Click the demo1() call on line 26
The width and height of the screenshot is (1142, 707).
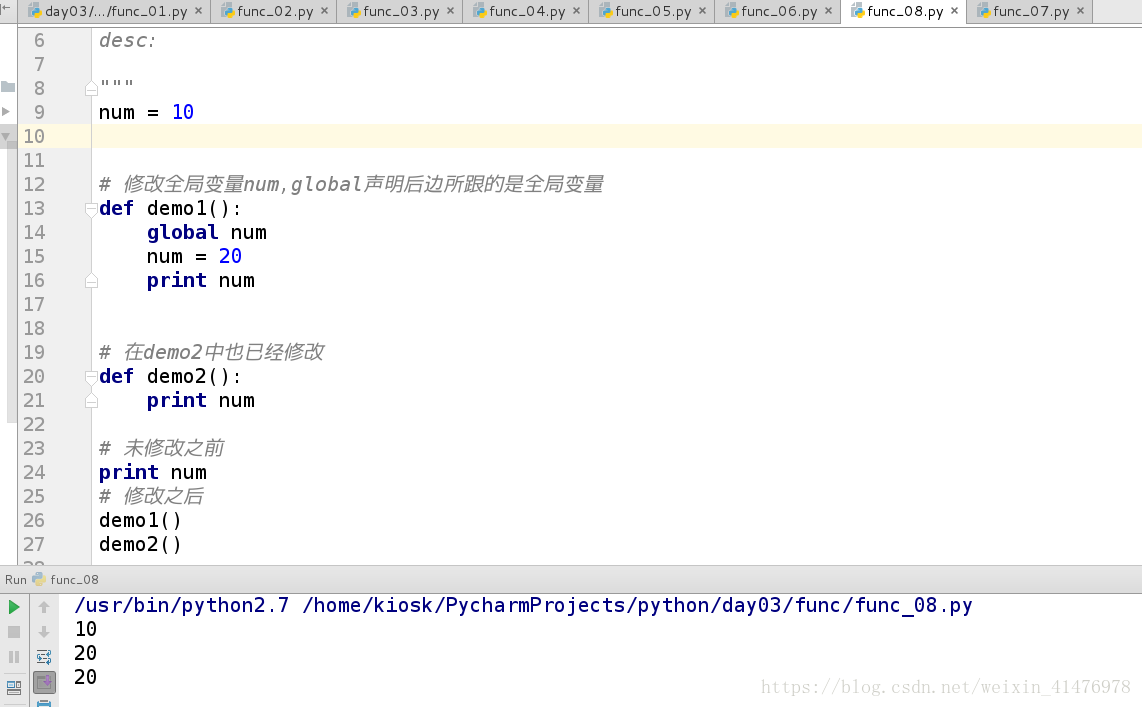pyautogui.click(x=141, y=521)
